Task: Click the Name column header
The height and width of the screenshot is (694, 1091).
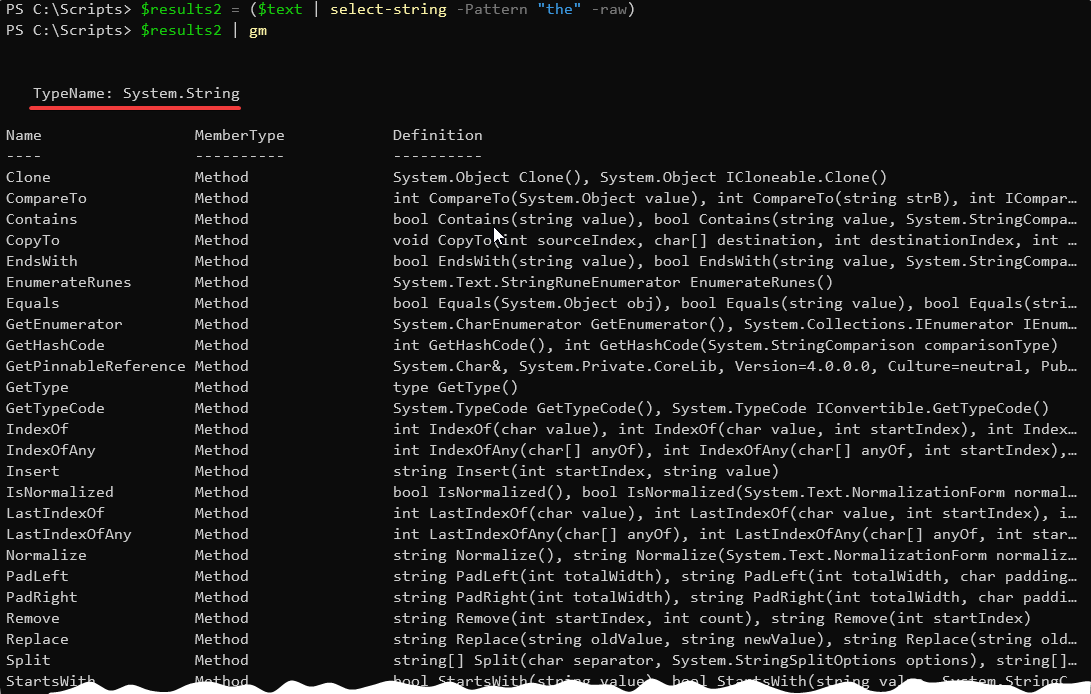Action: pos(24,135)
